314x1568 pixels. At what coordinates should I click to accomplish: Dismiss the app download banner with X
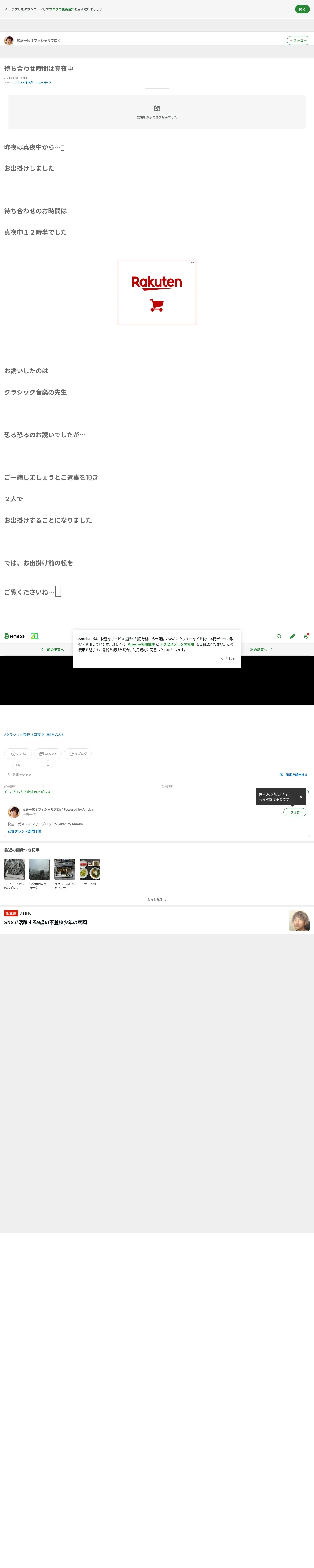click(5, 9)
